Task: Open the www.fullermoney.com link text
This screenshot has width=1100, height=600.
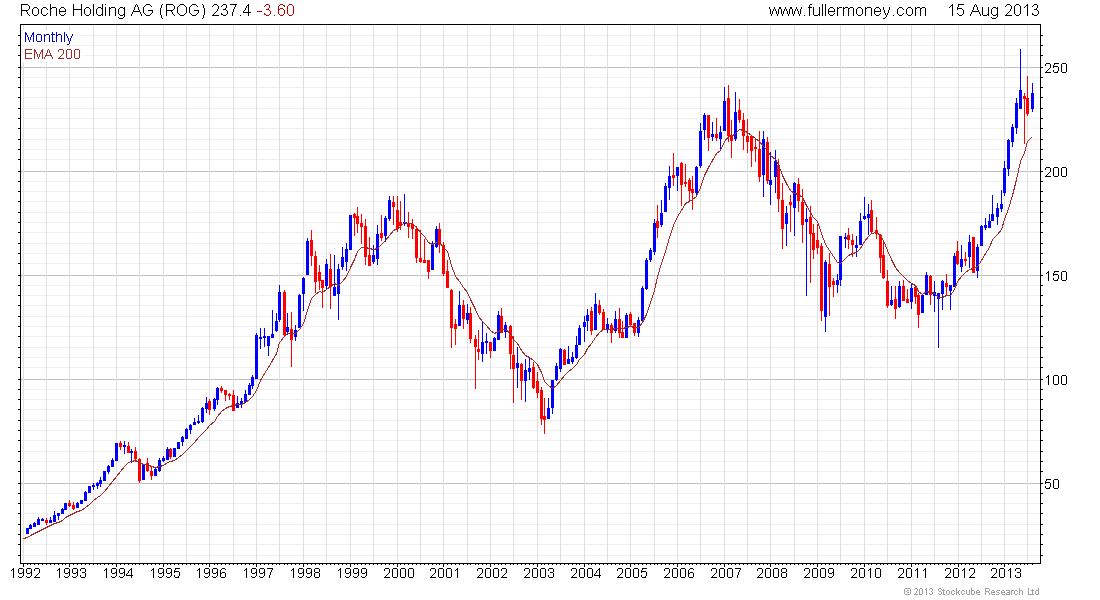Action: 847,11
